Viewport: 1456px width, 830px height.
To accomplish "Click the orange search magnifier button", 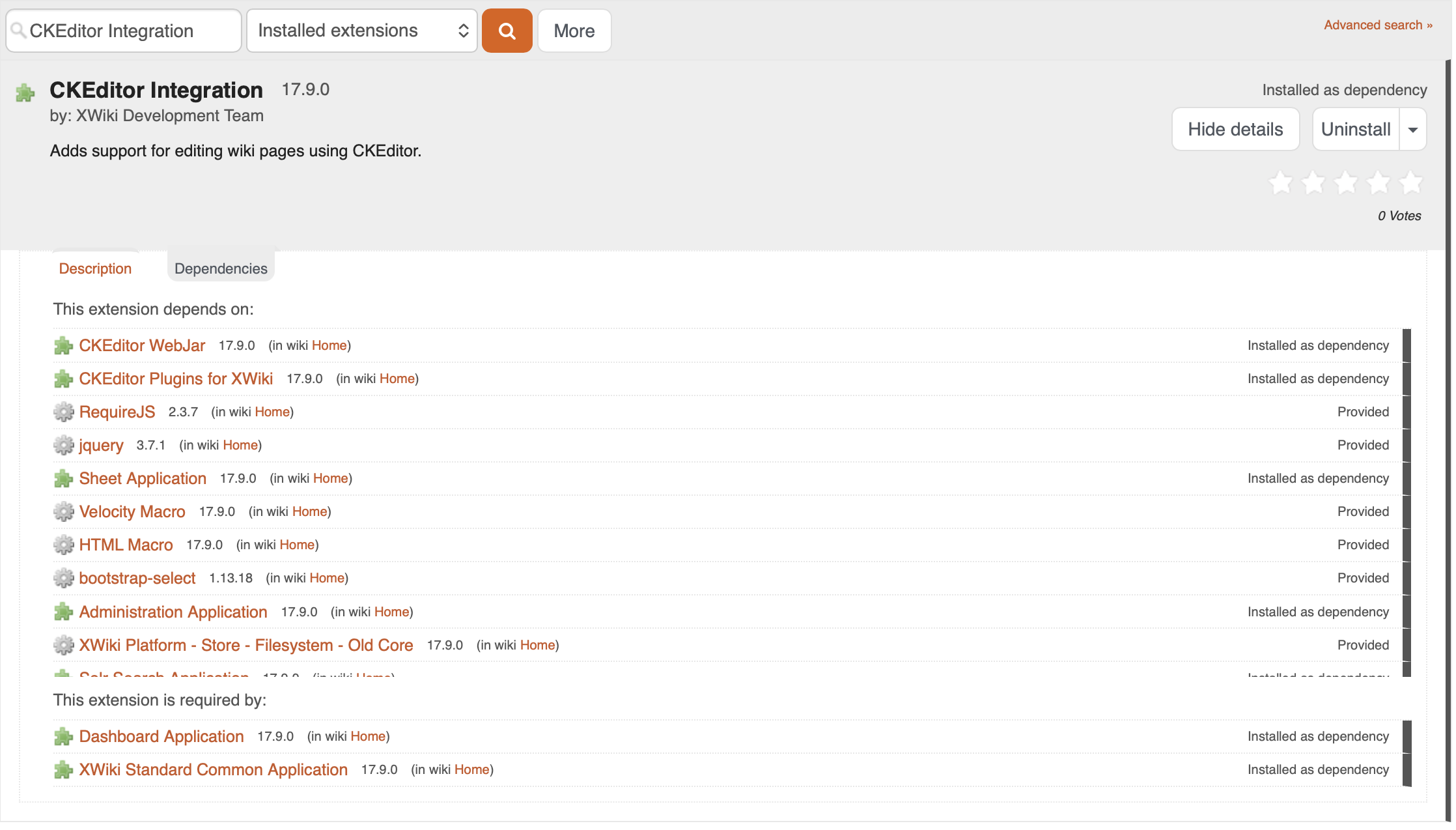I will [507, 31].
